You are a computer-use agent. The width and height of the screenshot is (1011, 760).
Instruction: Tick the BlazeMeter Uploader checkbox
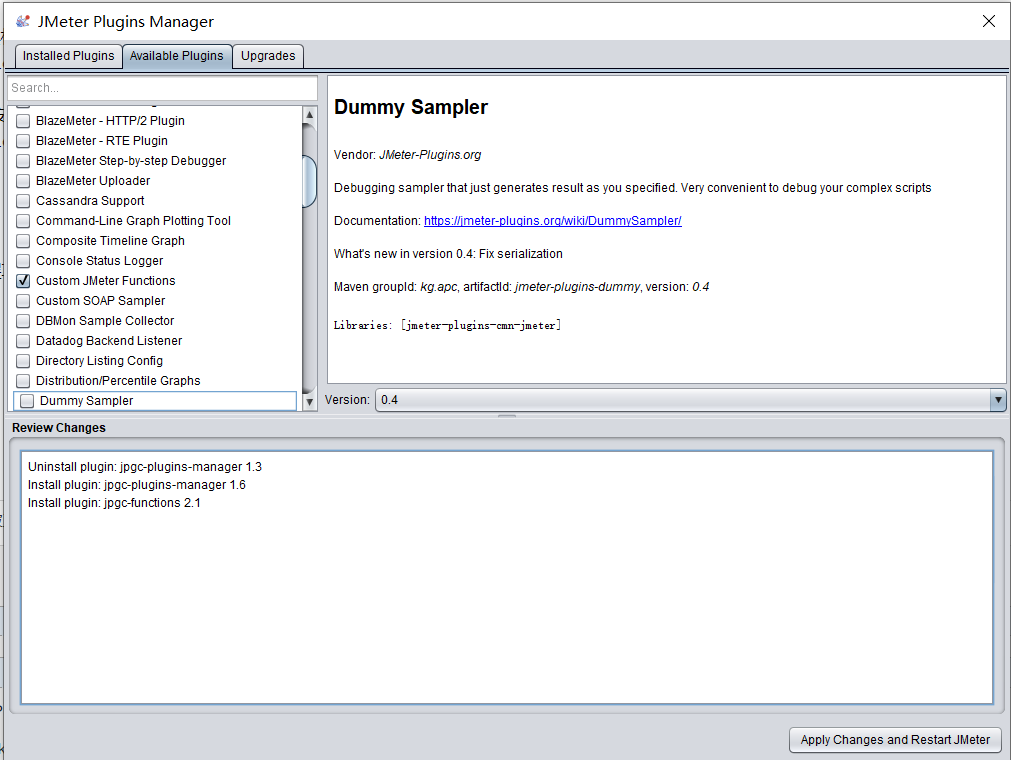[x=23, y=181]
